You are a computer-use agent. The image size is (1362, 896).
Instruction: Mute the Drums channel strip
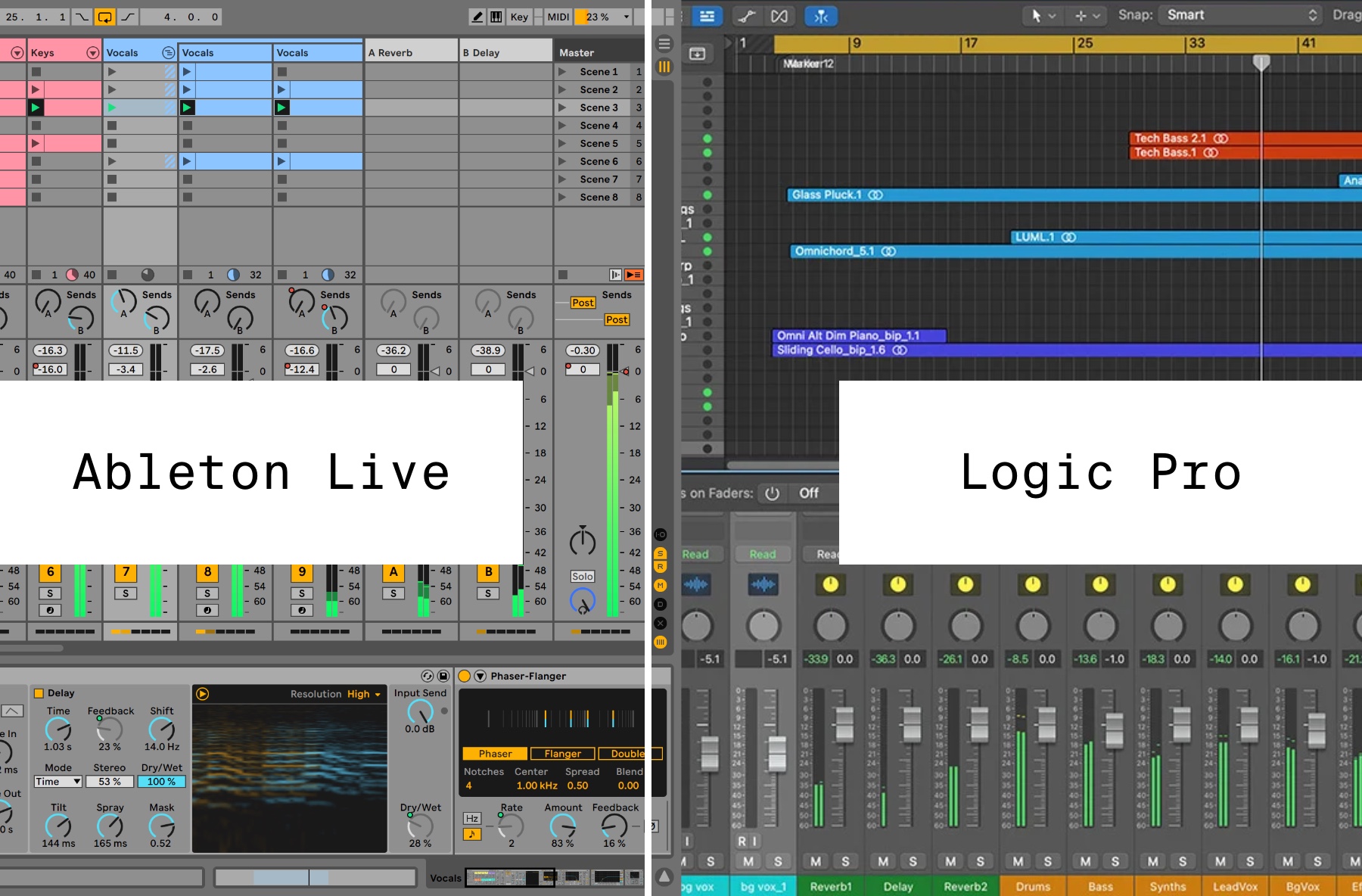1018,861
